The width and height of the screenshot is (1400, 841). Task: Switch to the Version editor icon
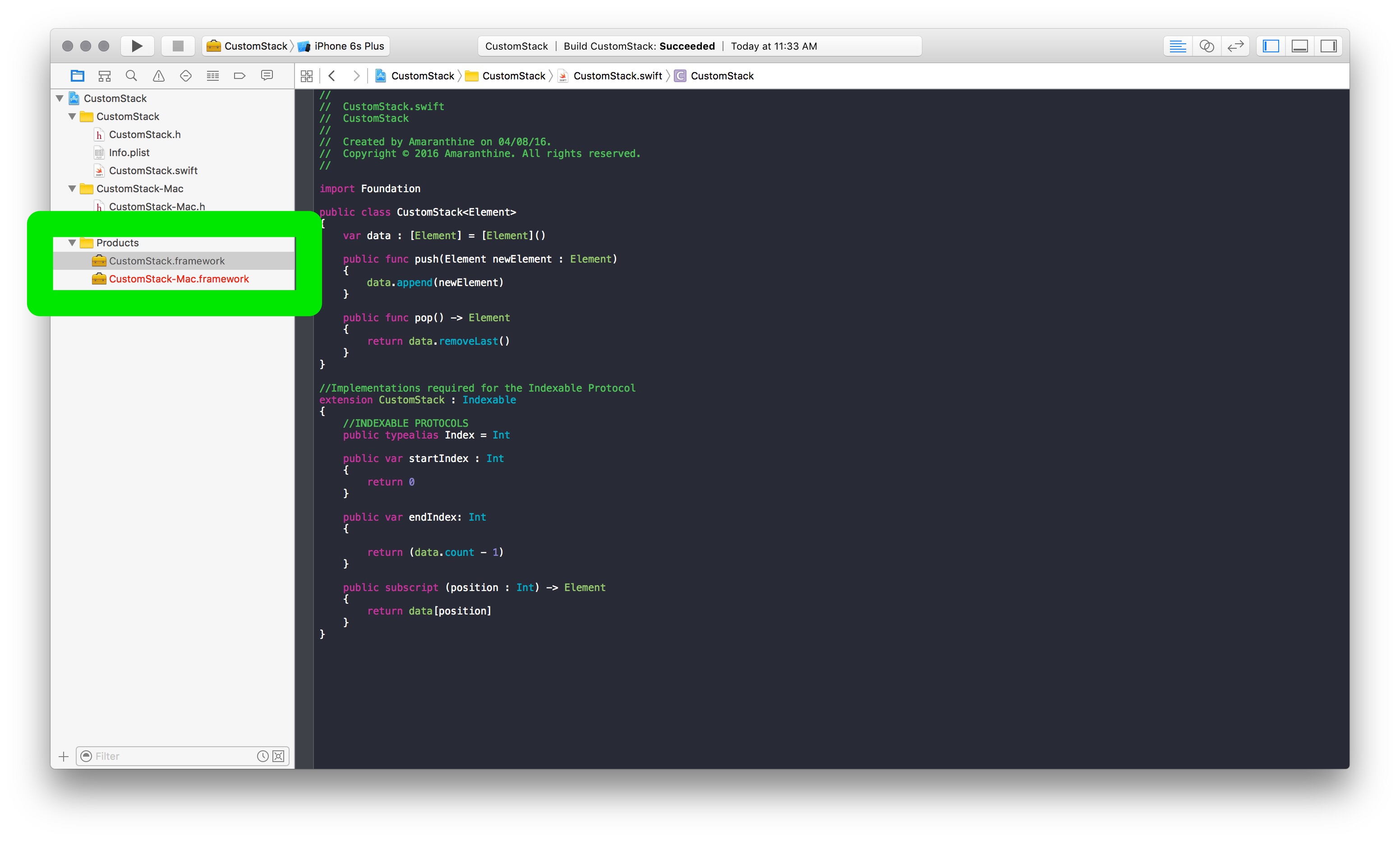(1235, 46)
